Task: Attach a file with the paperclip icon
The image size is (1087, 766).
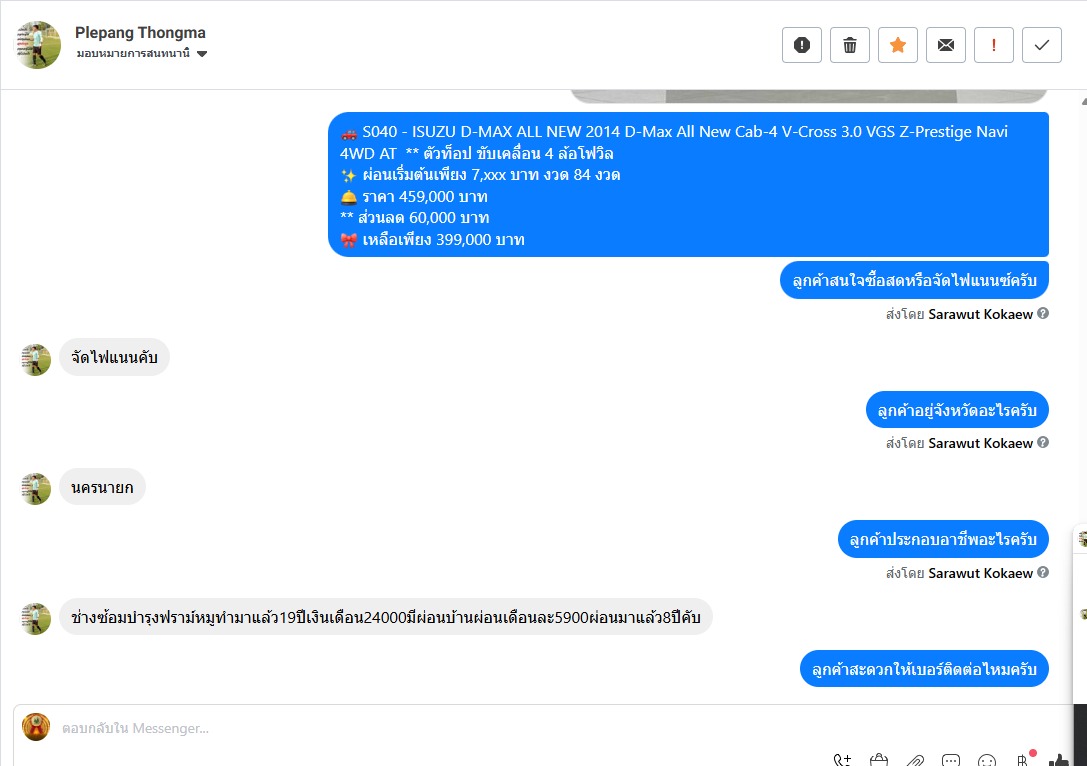Action: pyautogui.click(x=914, y=760)
